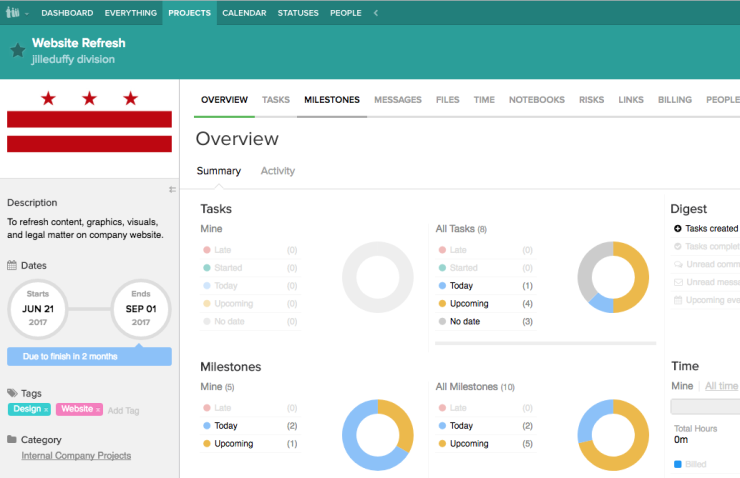Open the Calendar menu in top navigation
Viewport: 740px width, 478px height.
pos(244,13)
